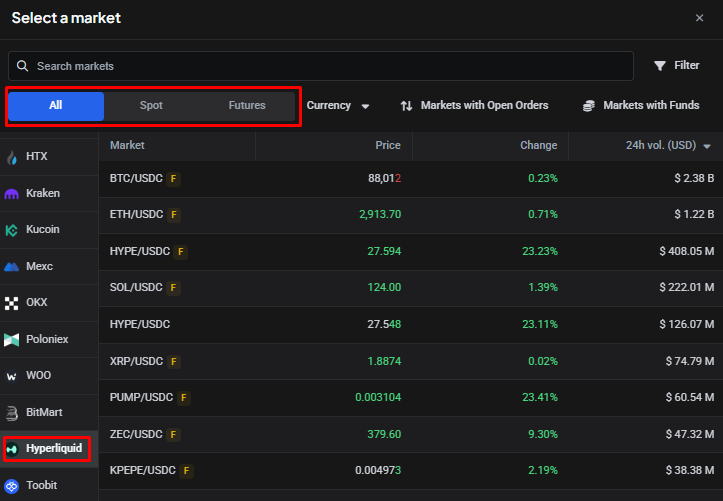Select the WOO exchange label
Screen dimensions: 723x501
click(x=39, y=376)
